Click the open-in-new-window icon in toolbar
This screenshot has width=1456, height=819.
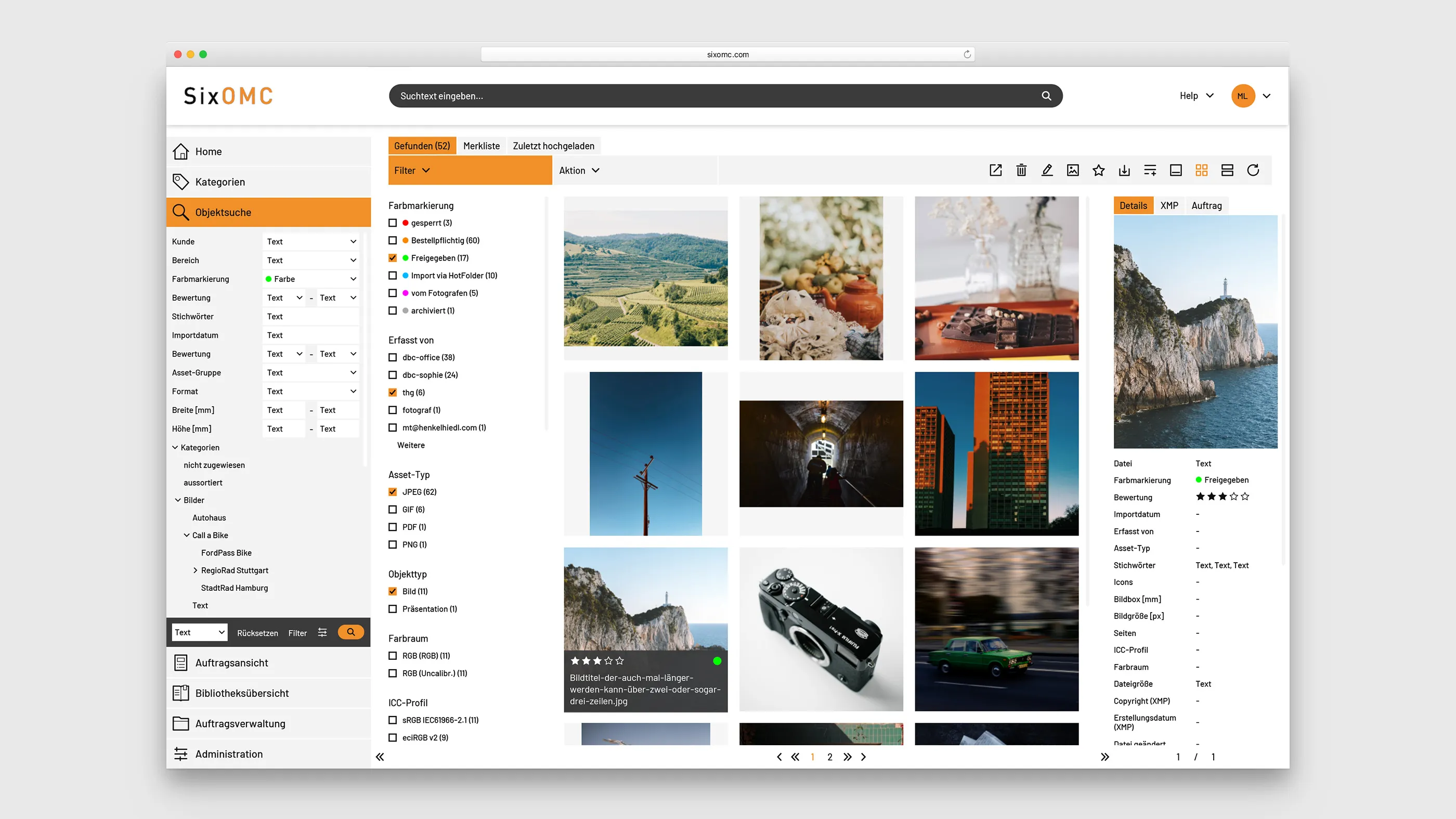tap(995, 170)
